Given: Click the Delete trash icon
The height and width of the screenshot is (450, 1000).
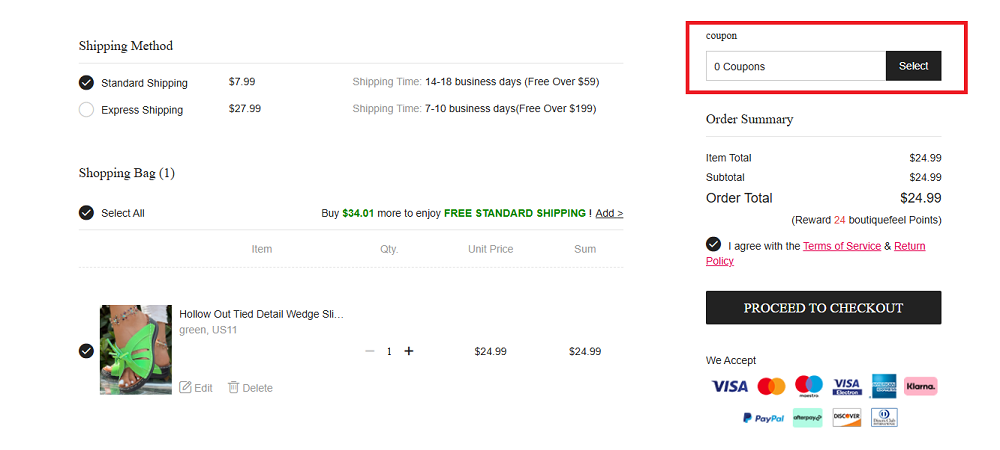Looking at the screenshot, I should (x=233, y=388).
